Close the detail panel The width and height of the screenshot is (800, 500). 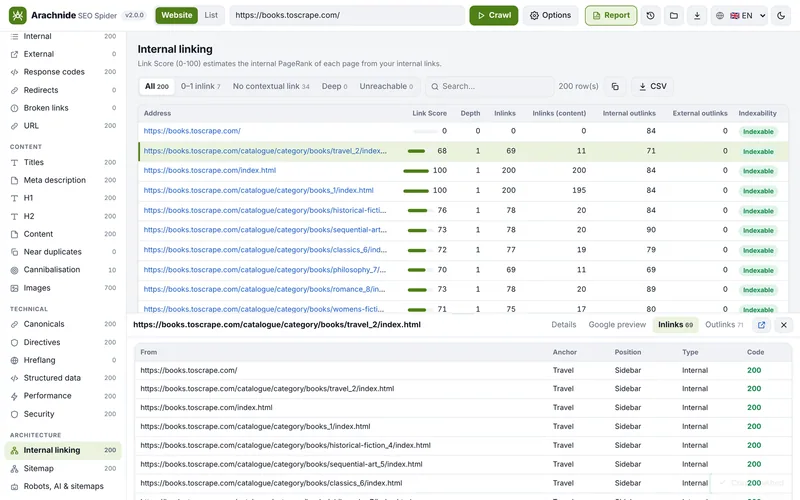(784, 325)
